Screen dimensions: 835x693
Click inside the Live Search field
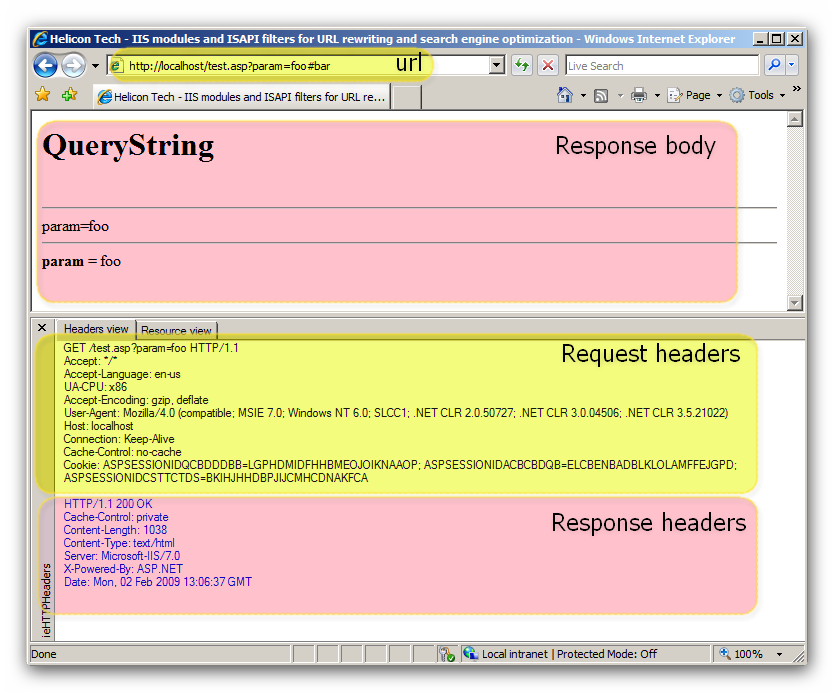click(x=660, y=66)
